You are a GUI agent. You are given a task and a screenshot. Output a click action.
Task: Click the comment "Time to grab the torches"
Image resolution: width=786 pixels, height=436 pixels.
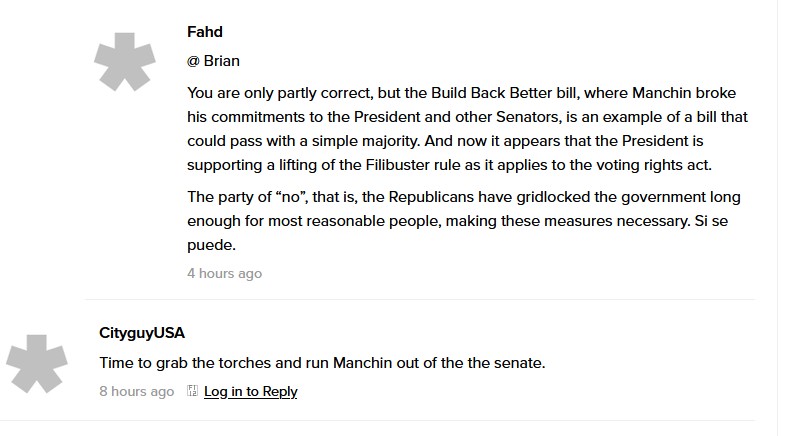322,362
